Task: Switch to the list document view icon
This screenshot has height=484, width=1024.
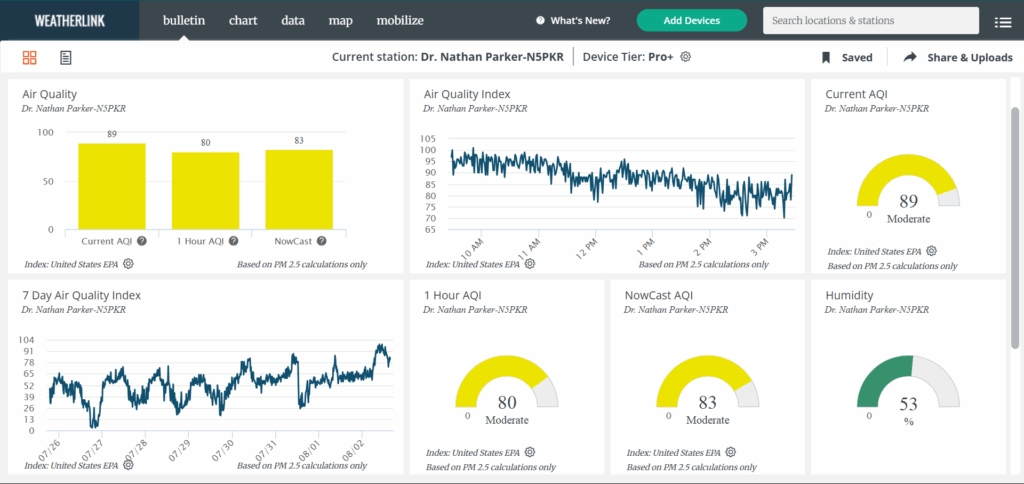Action: tap(65, 58)
